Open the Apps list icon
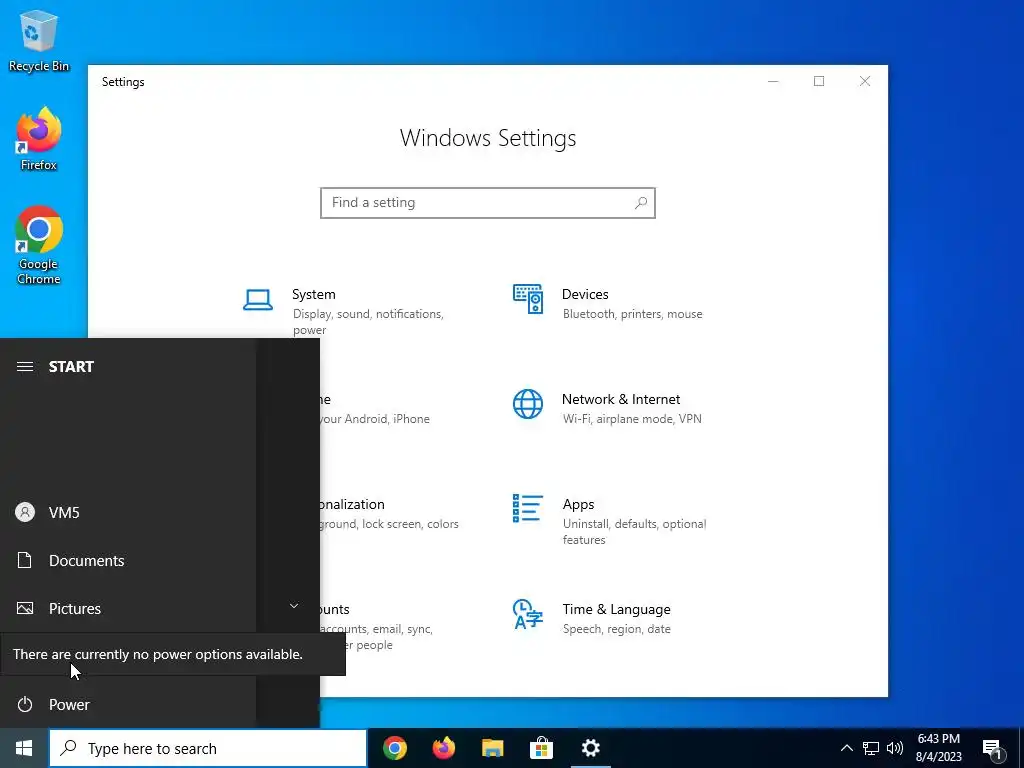The width and height of the screenshot is (1024, 768). (x=528, y=509)
